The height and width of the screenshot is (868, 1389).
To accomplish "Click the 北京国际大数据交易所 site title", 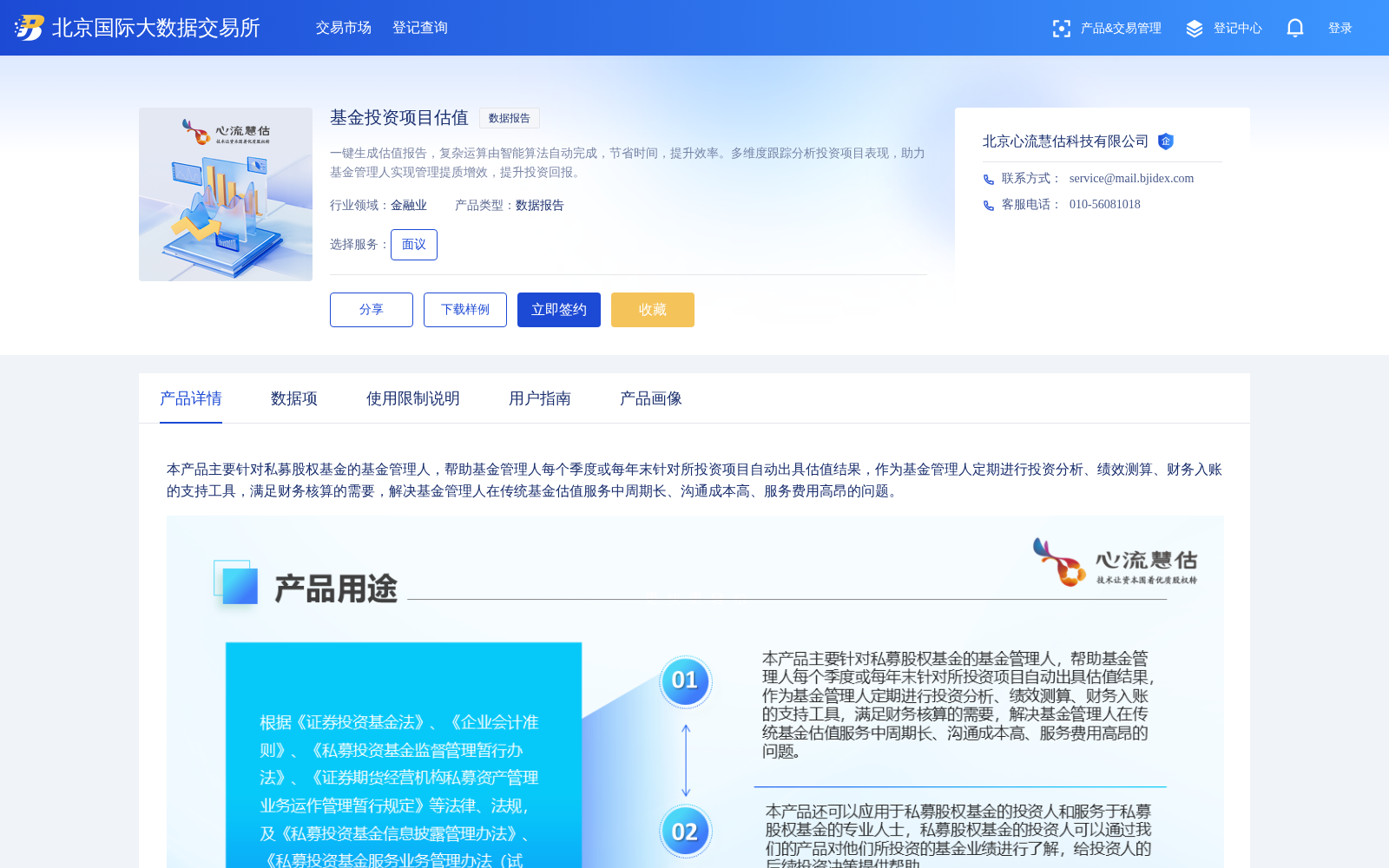I will point(156,28).
